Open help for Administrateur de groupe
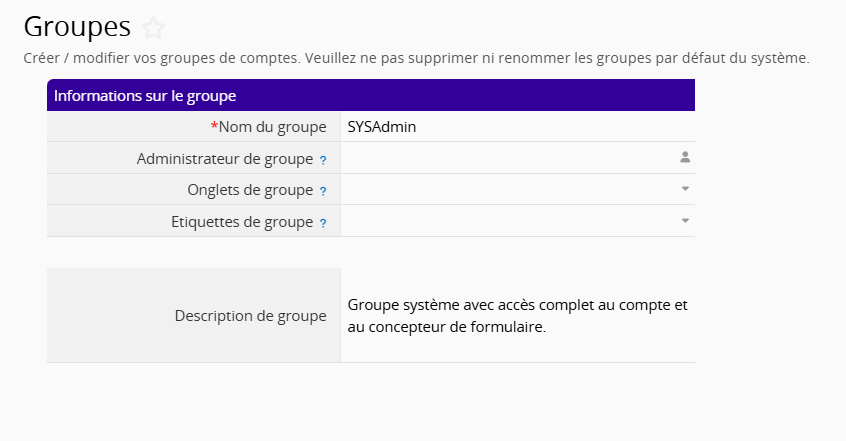The height and width of the screenshot is (441, 846). point(323,160)
